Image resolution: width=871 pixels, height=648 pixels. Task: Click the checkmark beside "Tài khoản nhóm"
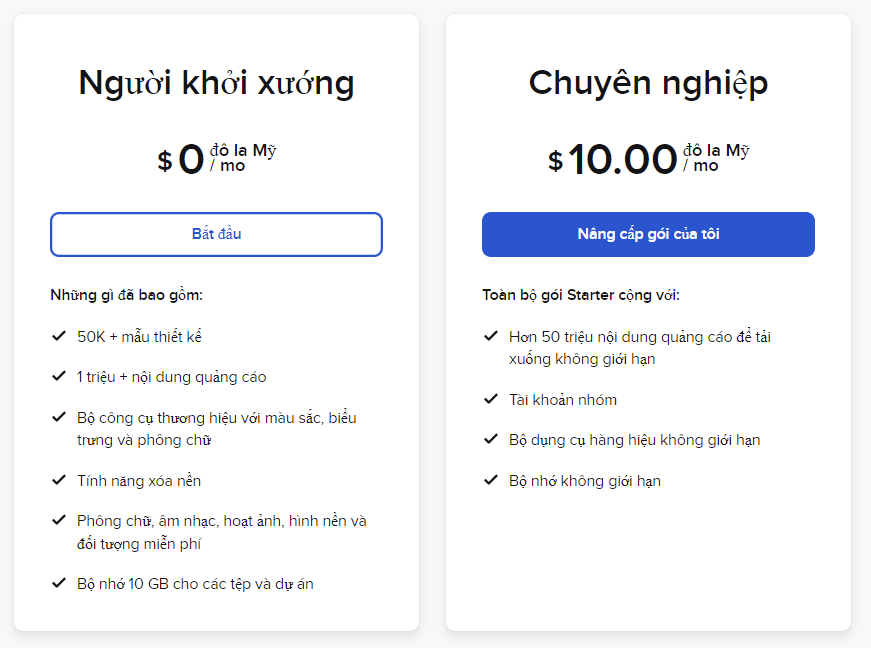pyautogui.click(x=490, y=398)
